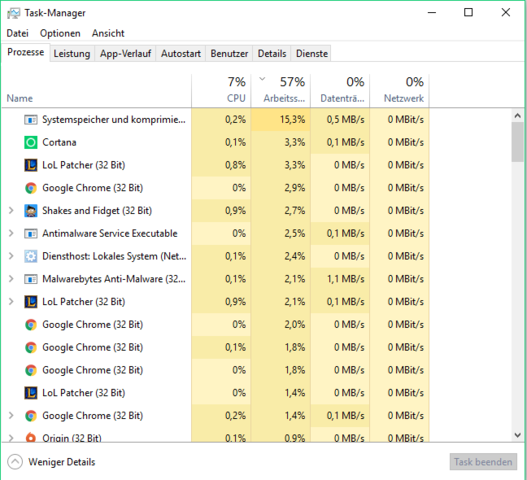Click LoL Patcher icon in 1,4% memory row
The width and height of the screenshot is (527, 480).
(31, 393)
